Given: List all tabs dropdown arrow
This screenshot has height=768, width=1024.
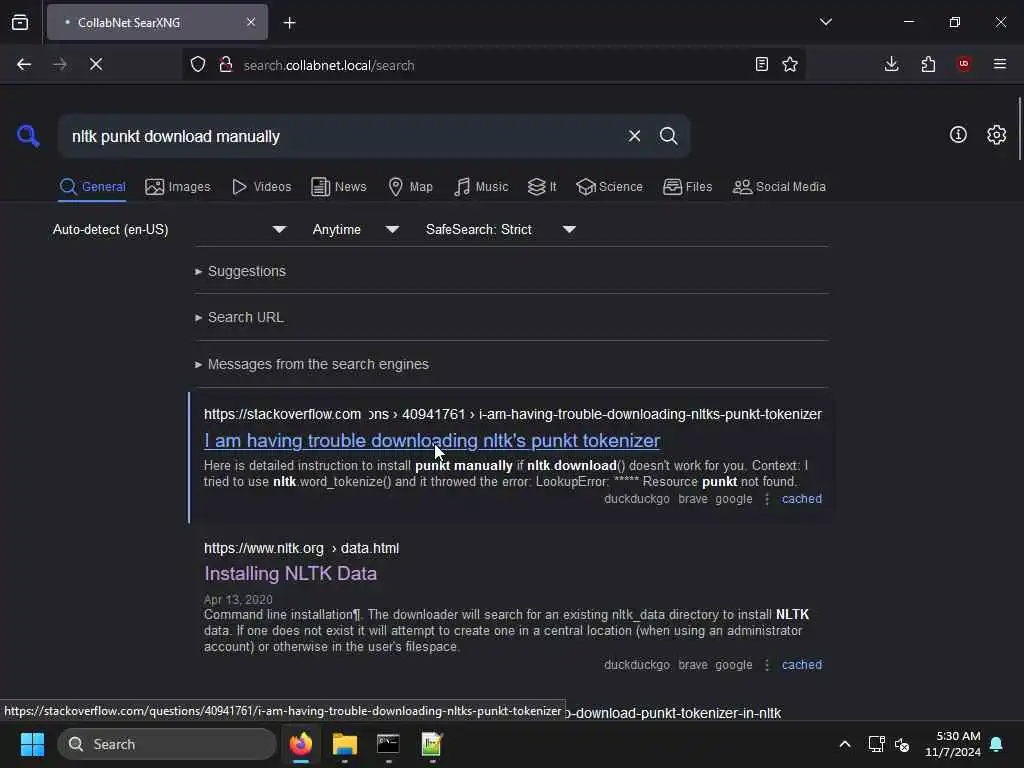Looking at the screenshot, I should point(825,22).
